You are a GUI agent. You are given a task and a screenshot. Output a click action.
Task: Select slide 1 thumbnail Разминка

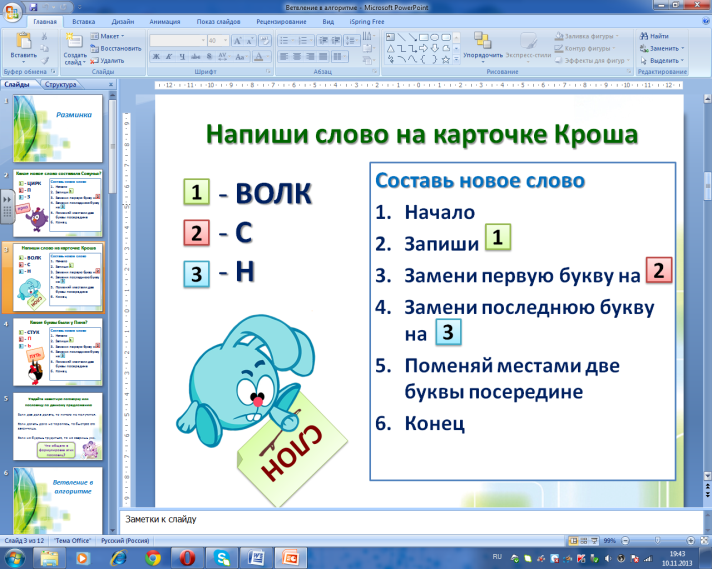tap(58, 128)
